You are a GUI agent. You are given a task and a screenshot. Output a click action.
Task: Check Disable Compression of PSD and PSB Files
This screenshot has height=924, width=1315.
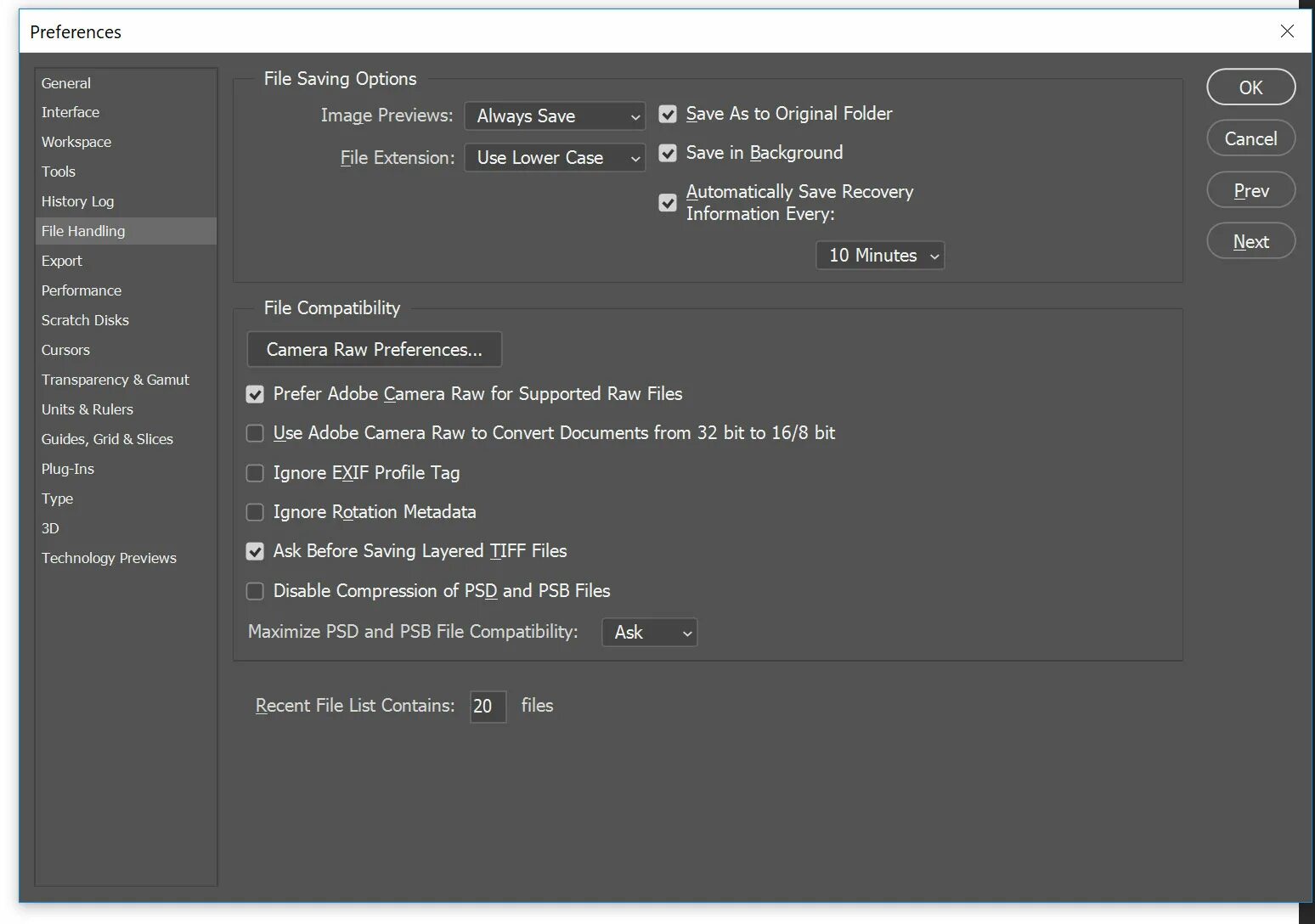[x=255, y=591]
